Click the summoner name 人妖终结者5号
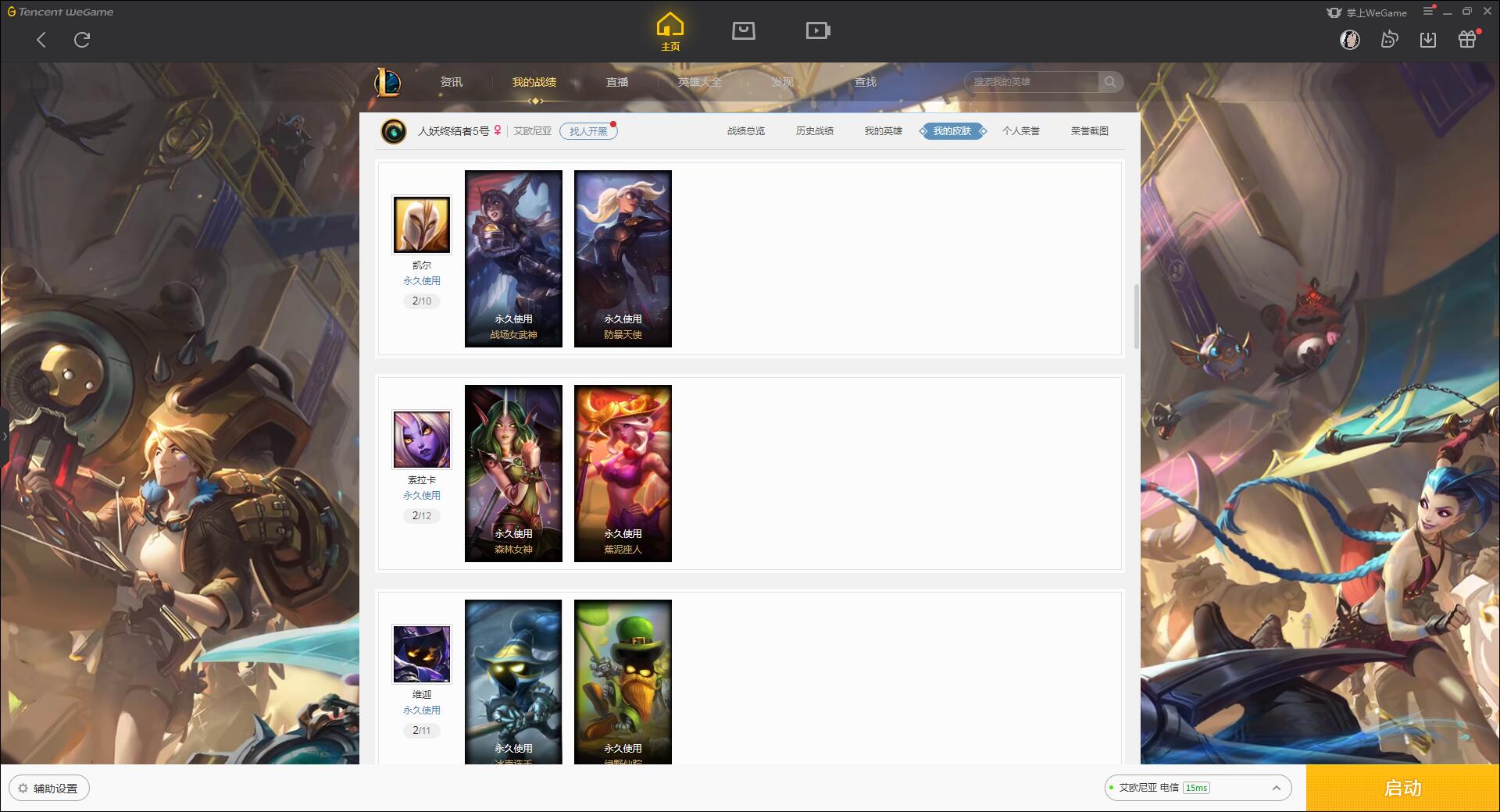The image size is (1500, 812). pos(453,131)
